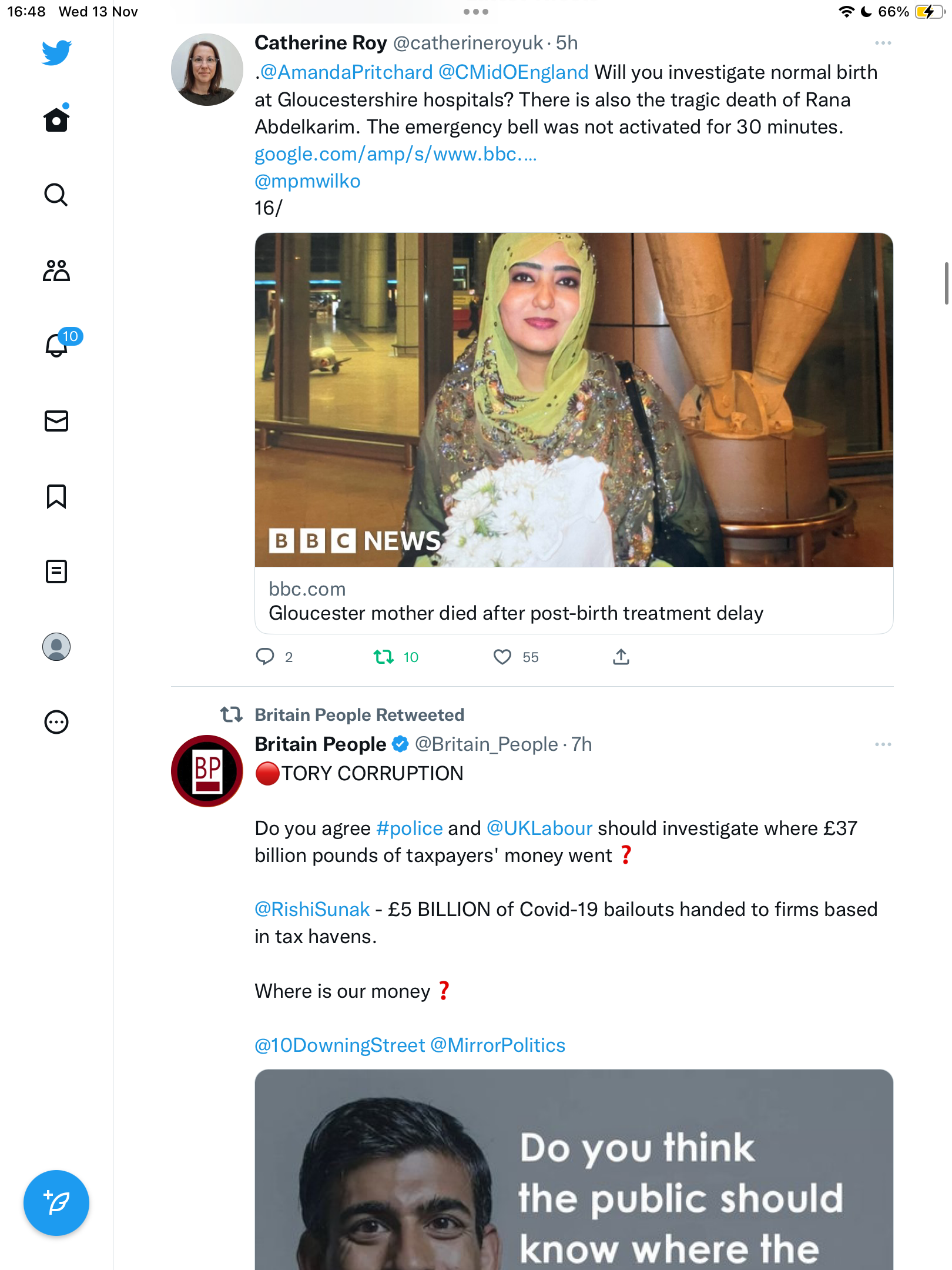Open more options on Catherine Roy's tweet
The image size is (952, 1270).
click(883, 43)
